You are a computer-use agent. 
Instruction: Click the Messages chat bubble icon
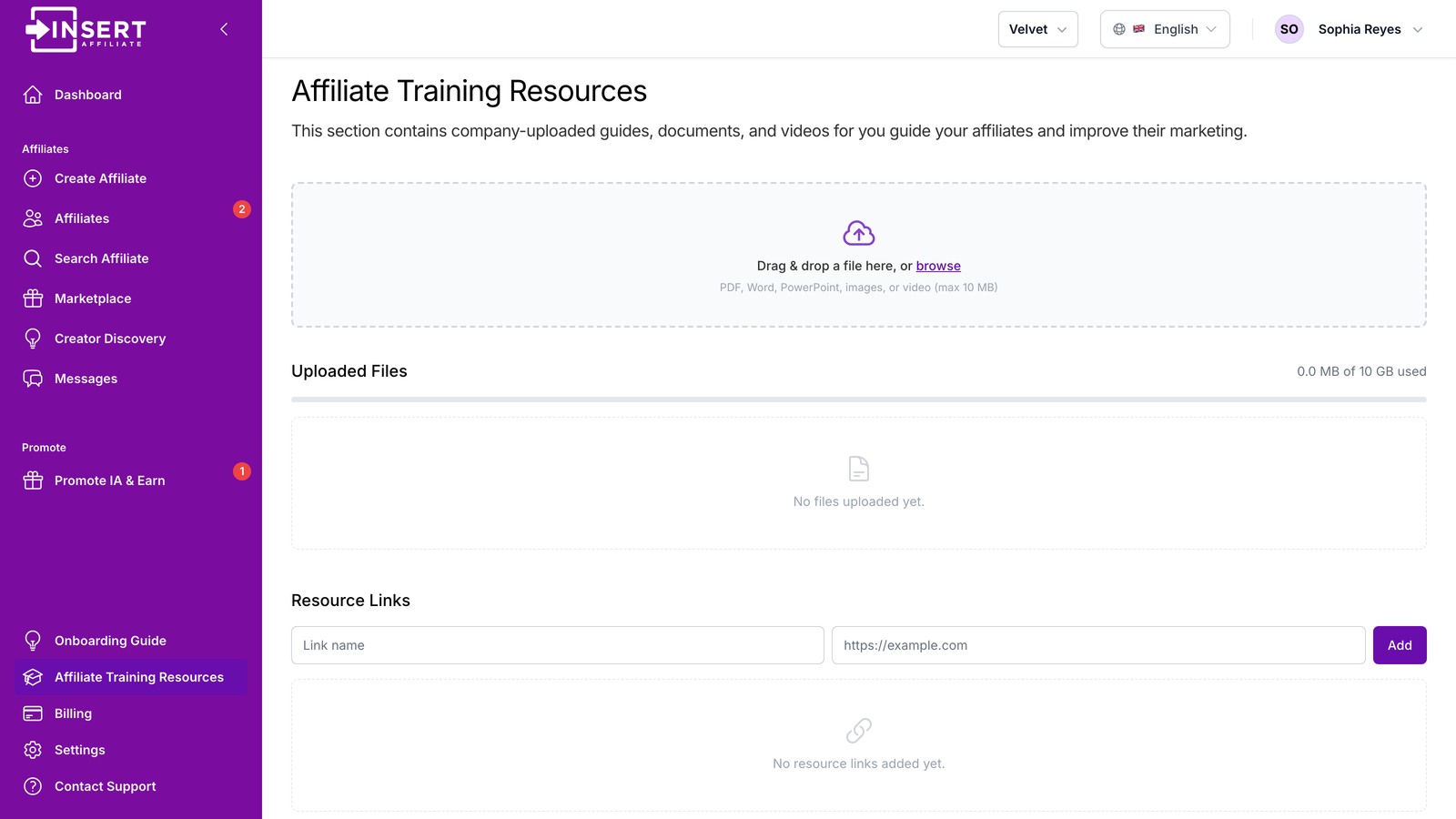pos(33,379)
